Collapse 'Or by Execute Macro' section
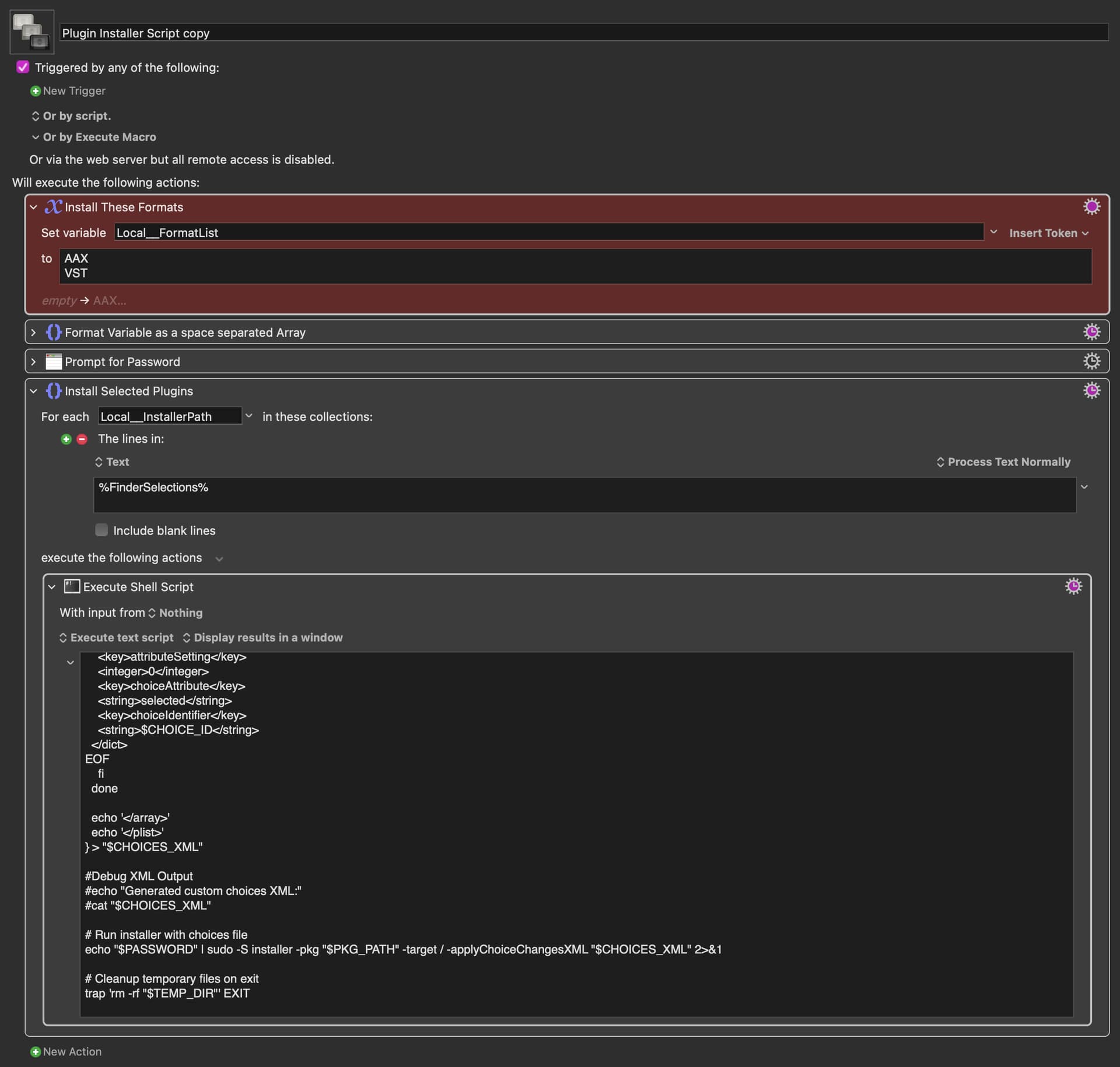The height and width of the screenshot is (1067, 1120). (36, 137)
